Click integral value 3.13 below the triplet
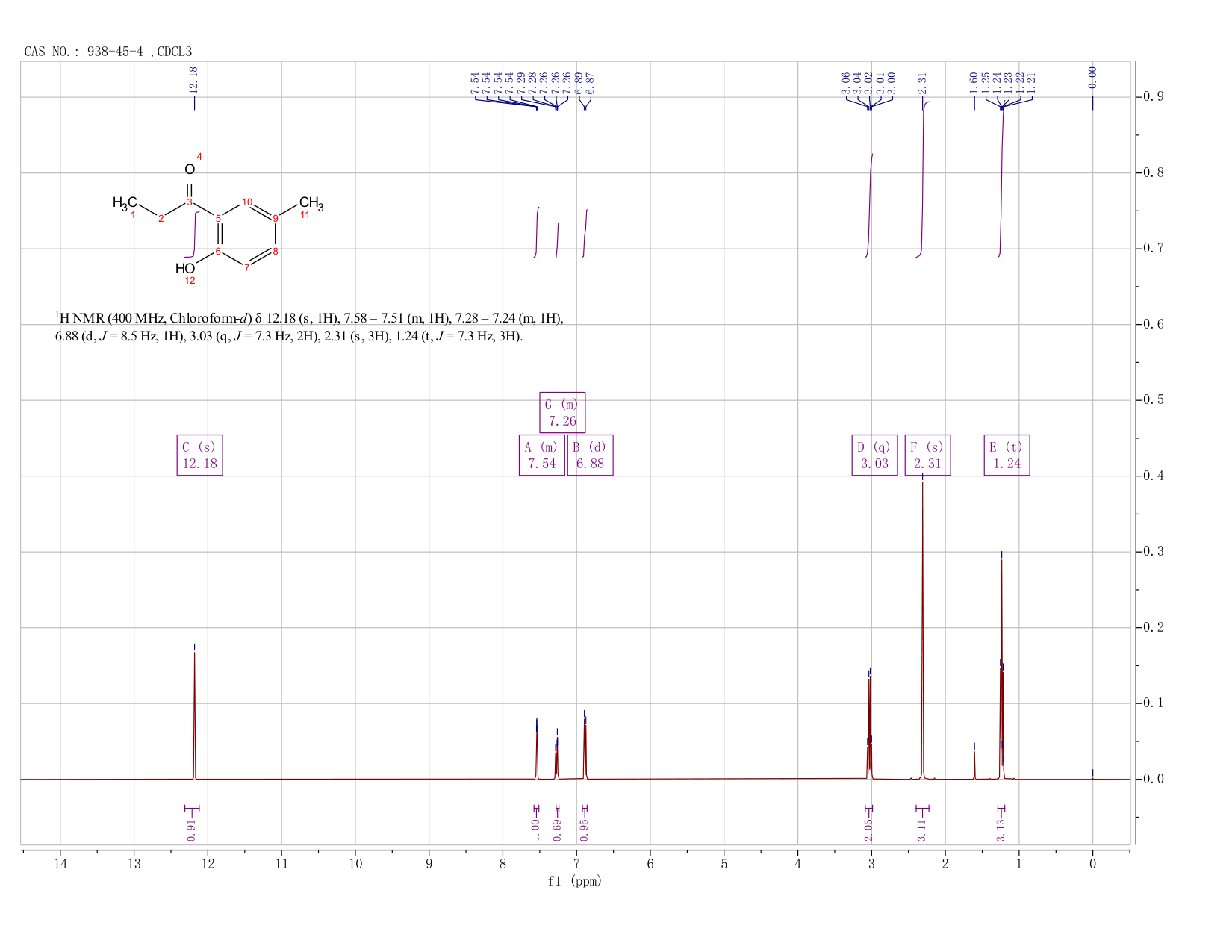 click(x=1001, y=829)
